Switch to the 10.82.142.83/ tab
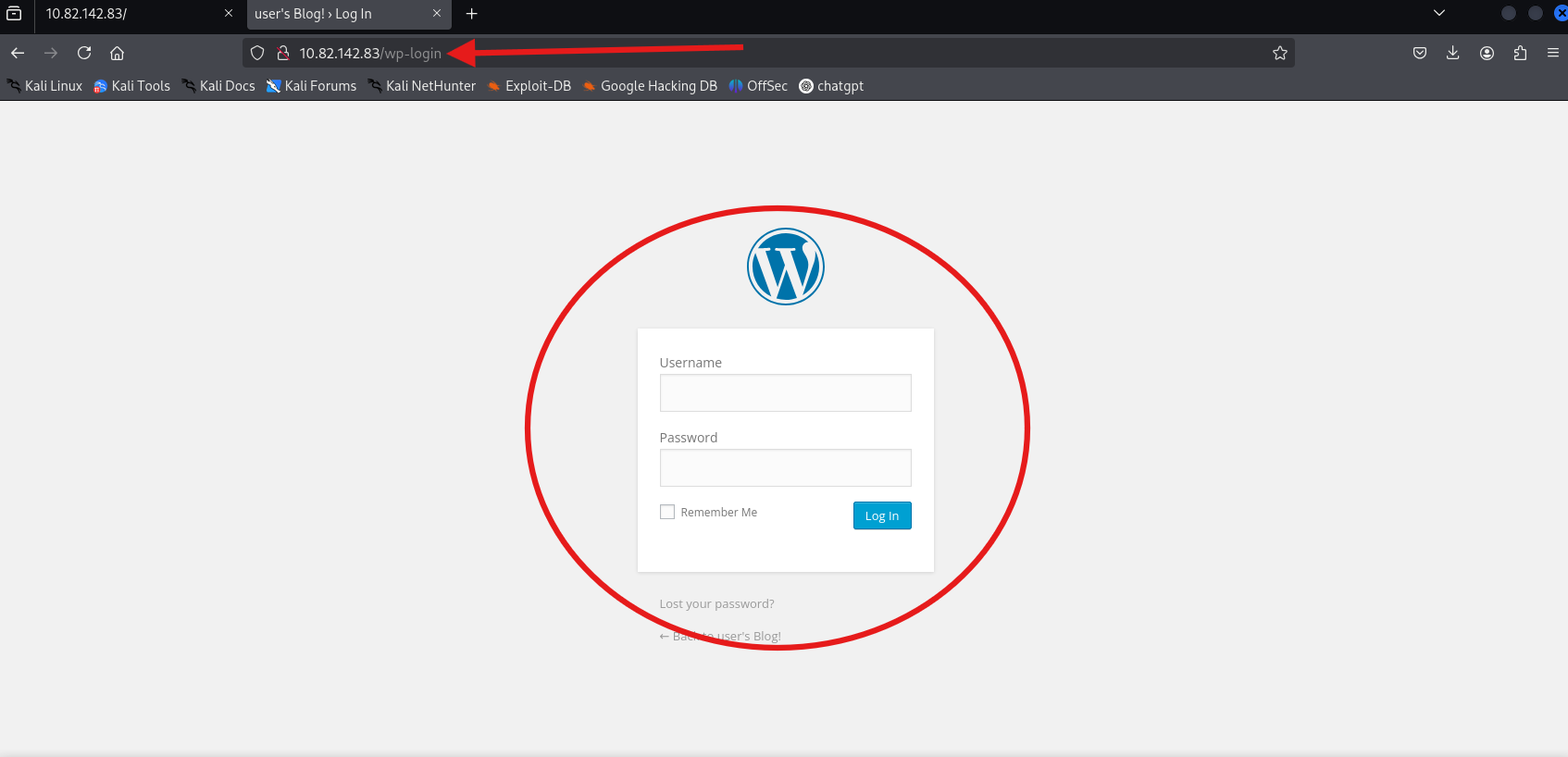This screenshot has height=757, width=1568. (x=130, y=14)
